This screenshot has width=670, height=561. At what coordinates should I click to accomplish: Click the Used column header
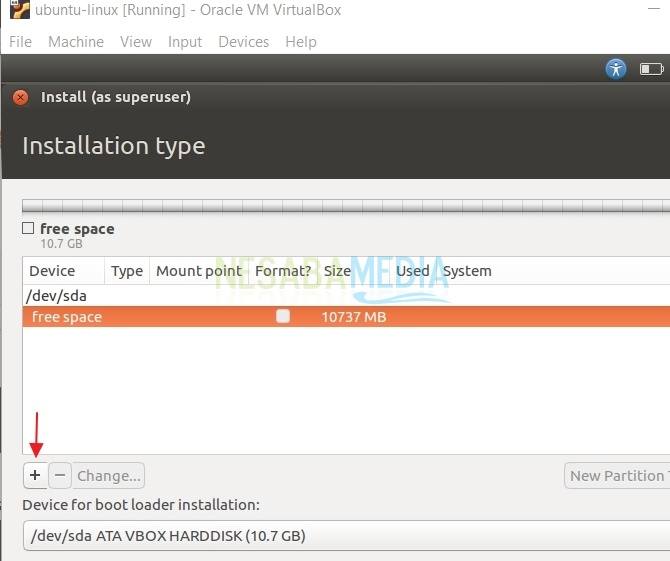tap(413, 271)
